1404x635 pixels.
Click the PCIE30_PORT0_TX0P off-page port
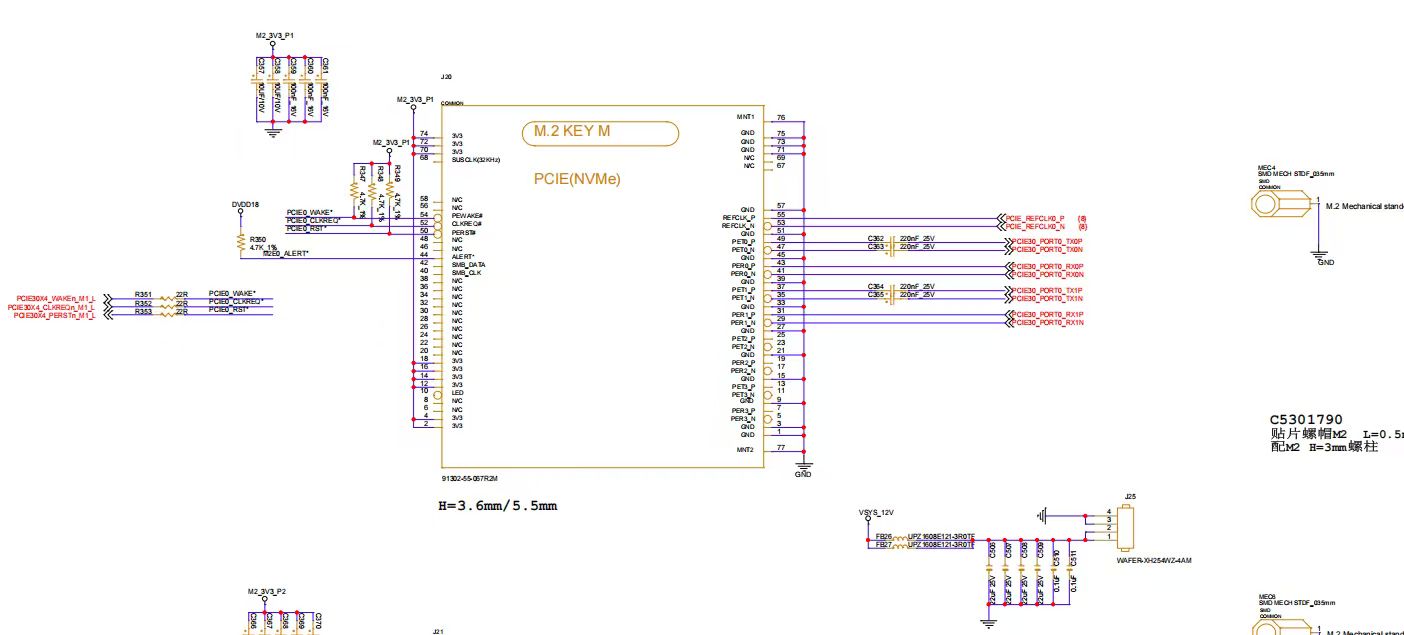tap(1046, 241)
